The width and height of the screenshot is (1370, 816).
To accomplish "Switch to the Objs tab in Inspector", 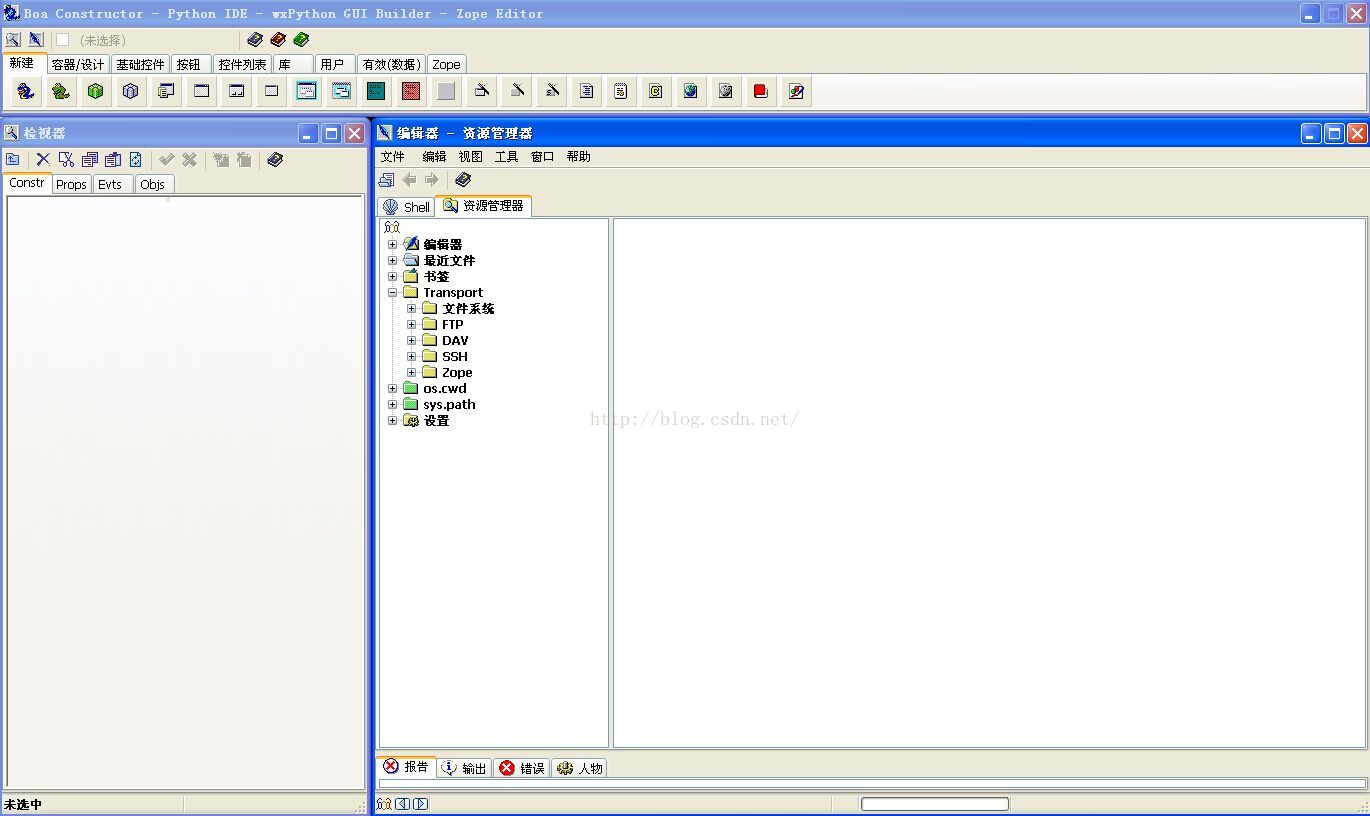I will pyautogui.click(x=154, y=184).
